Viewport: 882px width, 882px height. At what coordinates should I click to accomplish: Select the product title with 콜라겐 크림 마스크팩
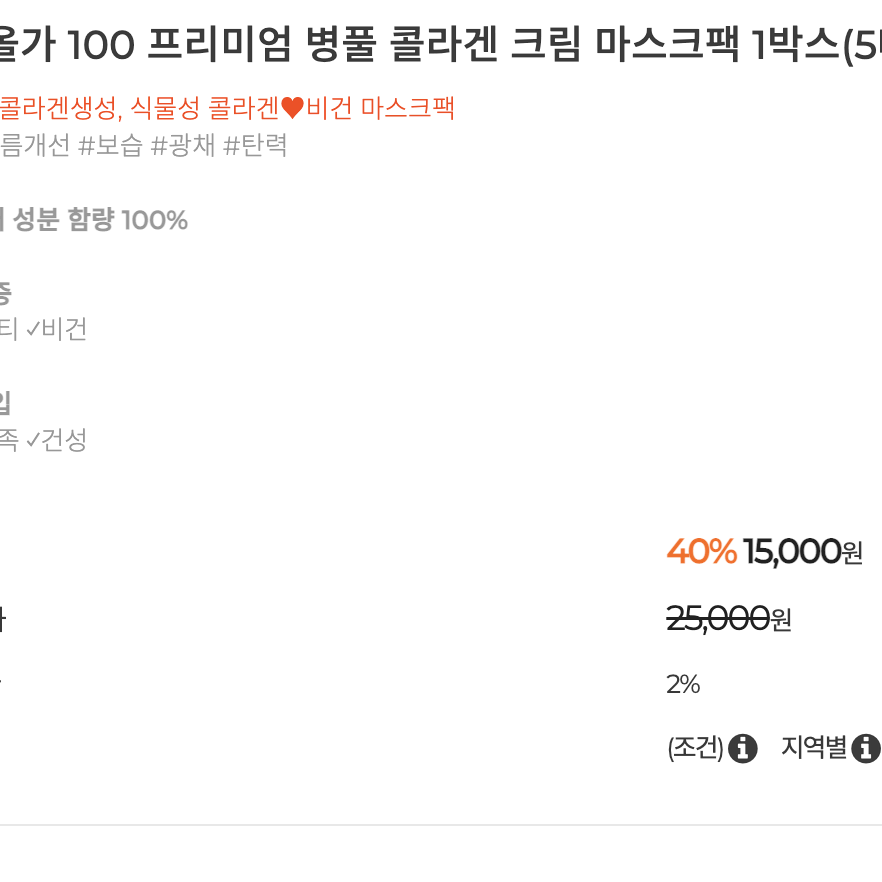[441, 45]
